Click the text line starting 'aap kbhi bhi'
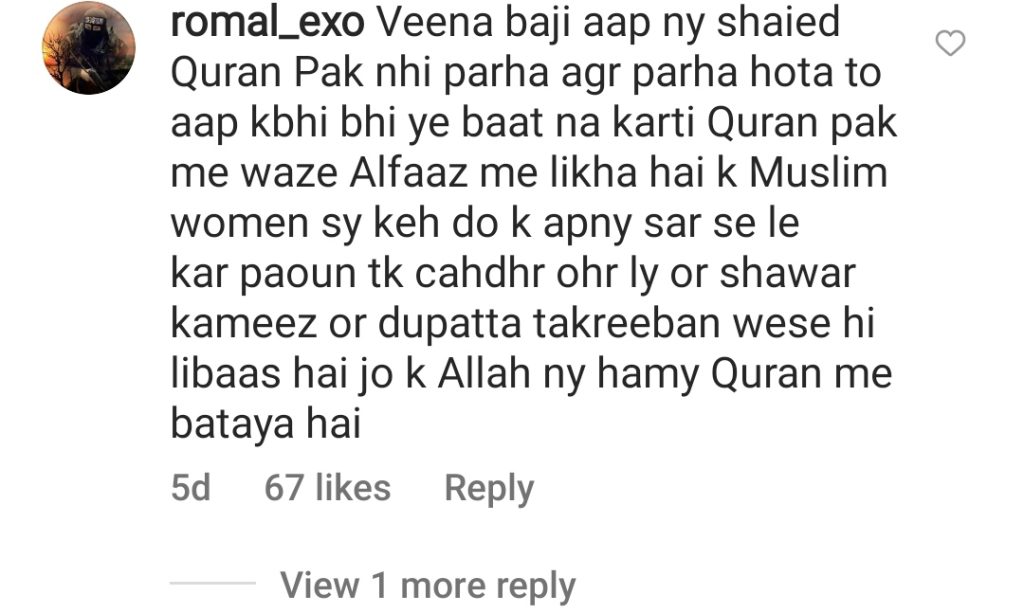The height and width of the screenshot is (613, 1024). pyautogui.click(x=534, y=123)
